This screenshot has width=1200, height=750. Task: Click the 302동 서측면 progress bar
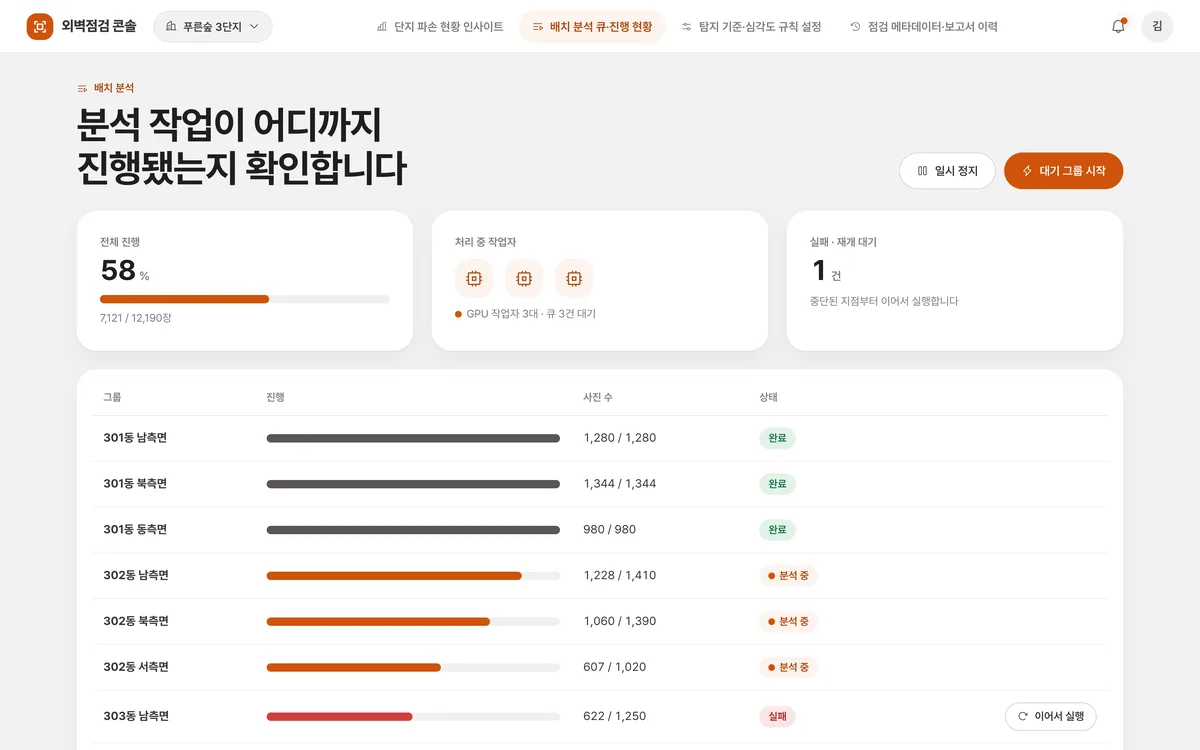point(413,668)
